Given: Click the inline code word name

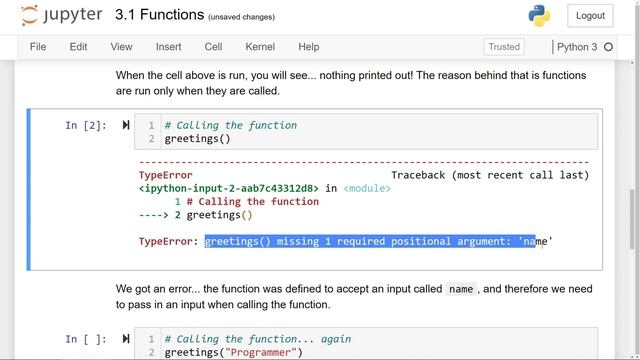Looking at the screenshot, I should point(461,289).
